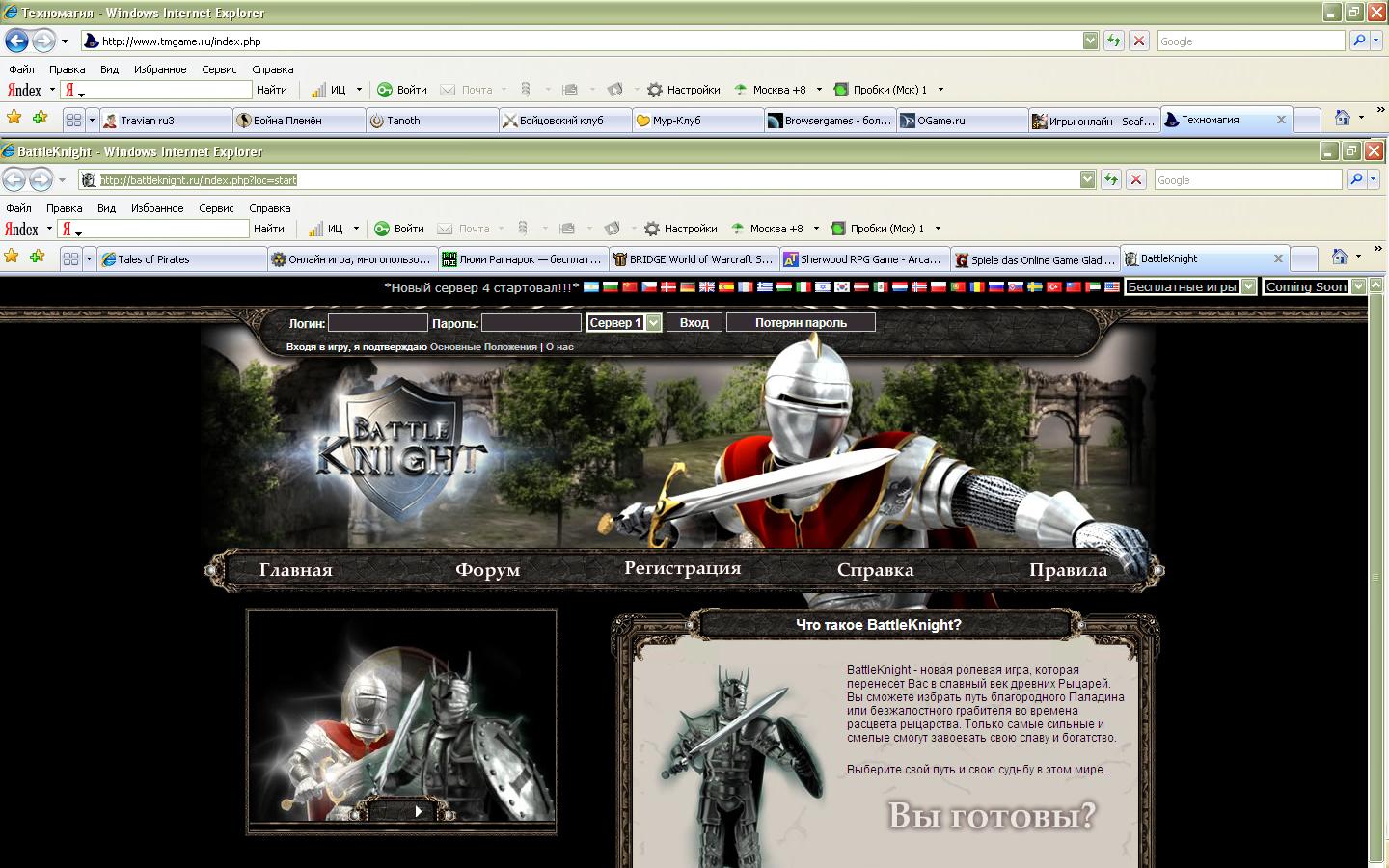Close the BattleKnight tab
The width and height of the screenshot is (1389, 868).
point(1278,258)
